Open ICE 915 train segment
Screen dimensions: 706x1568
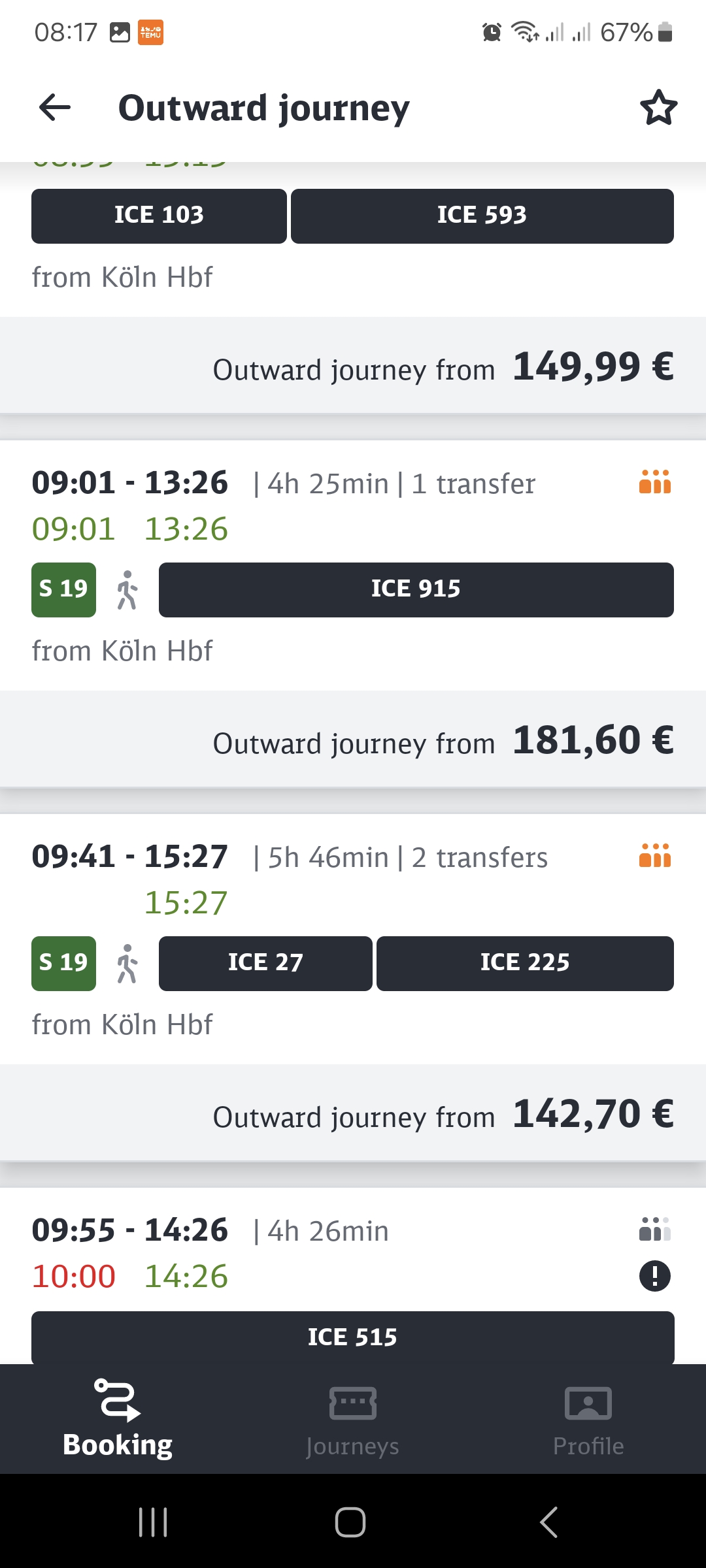tap(416, 590)
